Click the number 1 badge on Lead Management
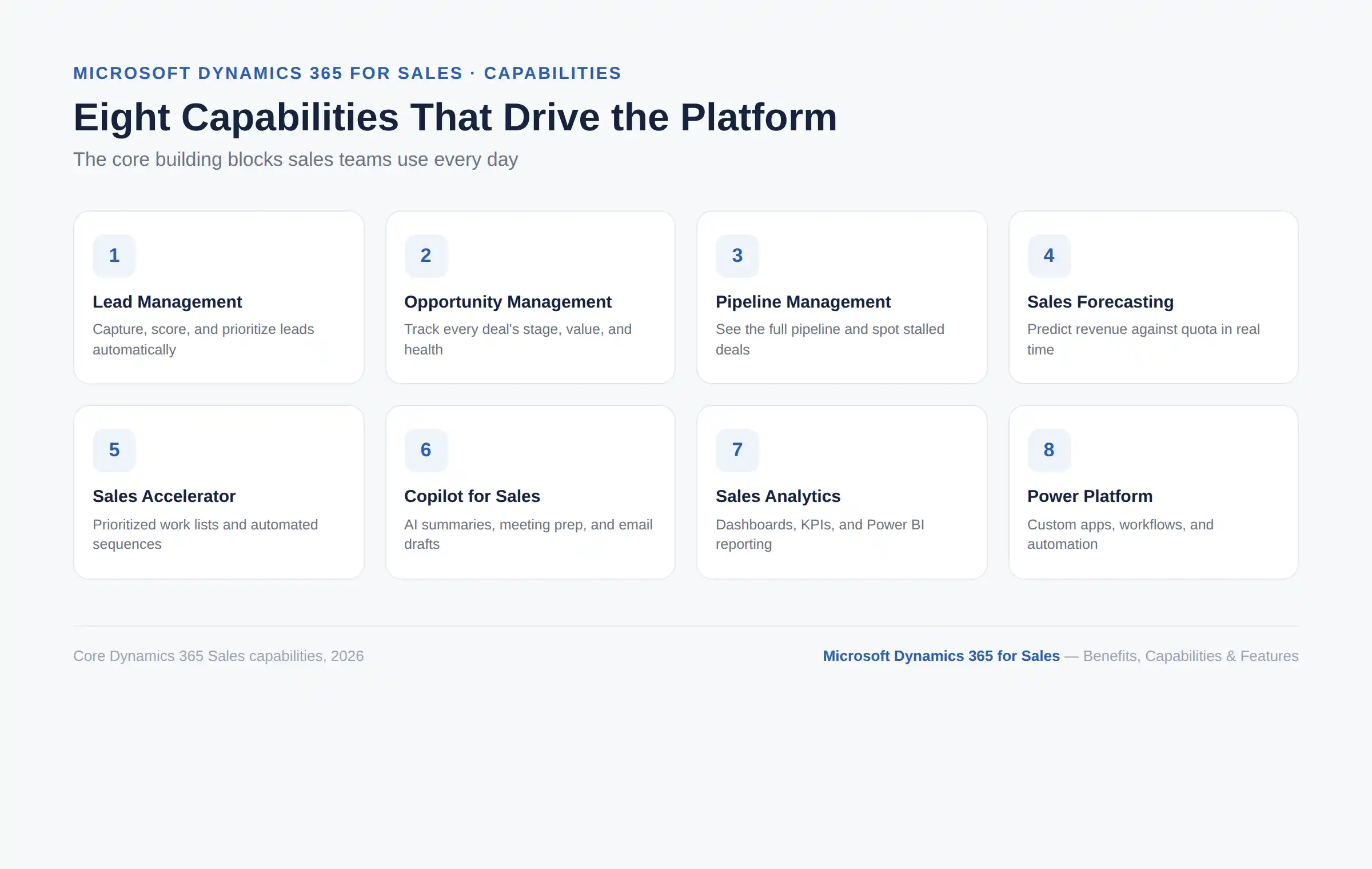Screen dimensions: 1372x869 tap(114, 256)
